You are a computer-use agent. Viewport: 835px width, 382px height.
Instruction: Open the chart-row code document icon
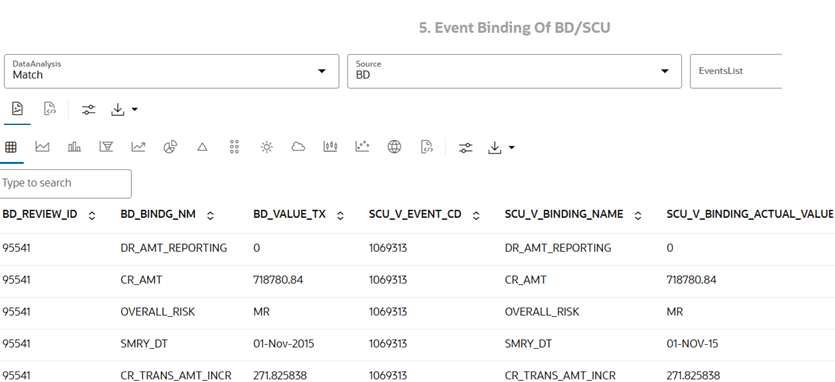click(427, 147)
